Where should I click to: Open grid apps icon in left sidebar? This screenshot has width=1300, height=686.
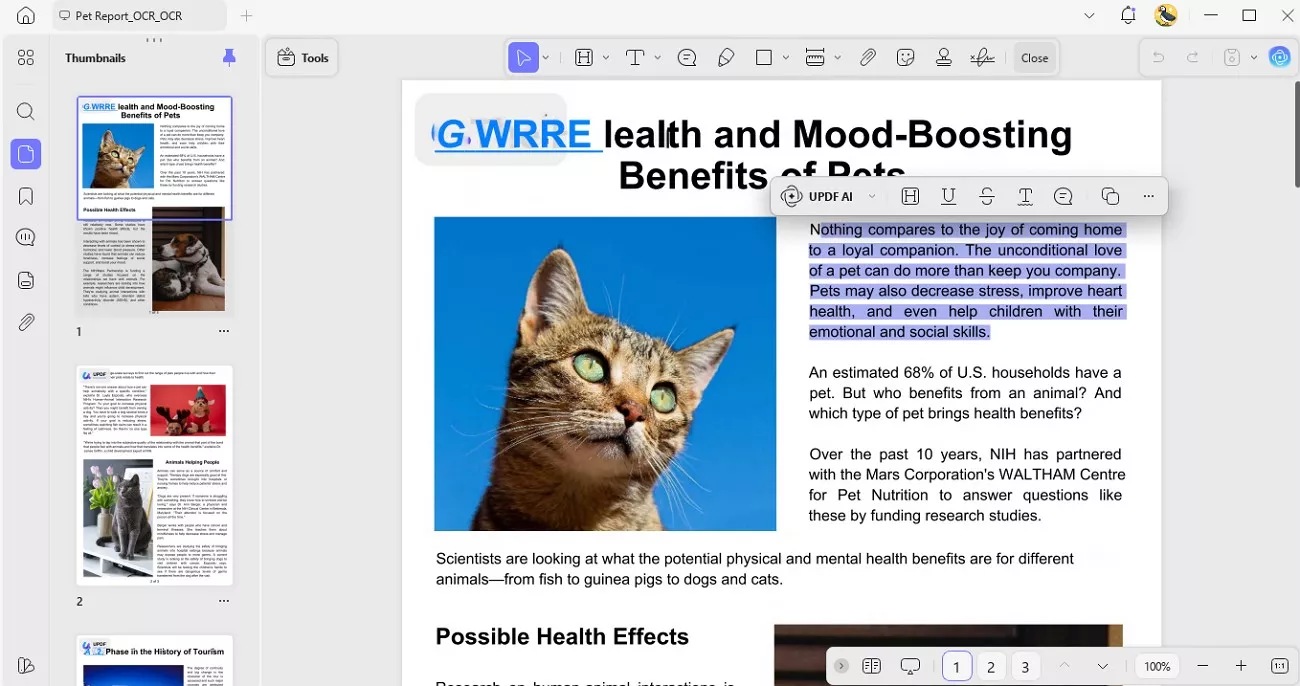pos(26,58)
